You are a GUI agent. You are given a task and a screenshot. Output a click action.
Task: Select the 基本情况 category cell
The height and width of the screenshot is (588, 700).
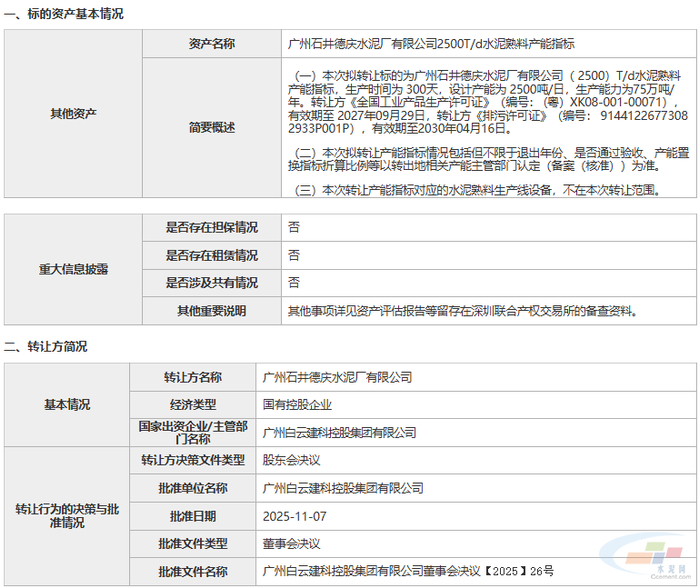pos(67,405)
